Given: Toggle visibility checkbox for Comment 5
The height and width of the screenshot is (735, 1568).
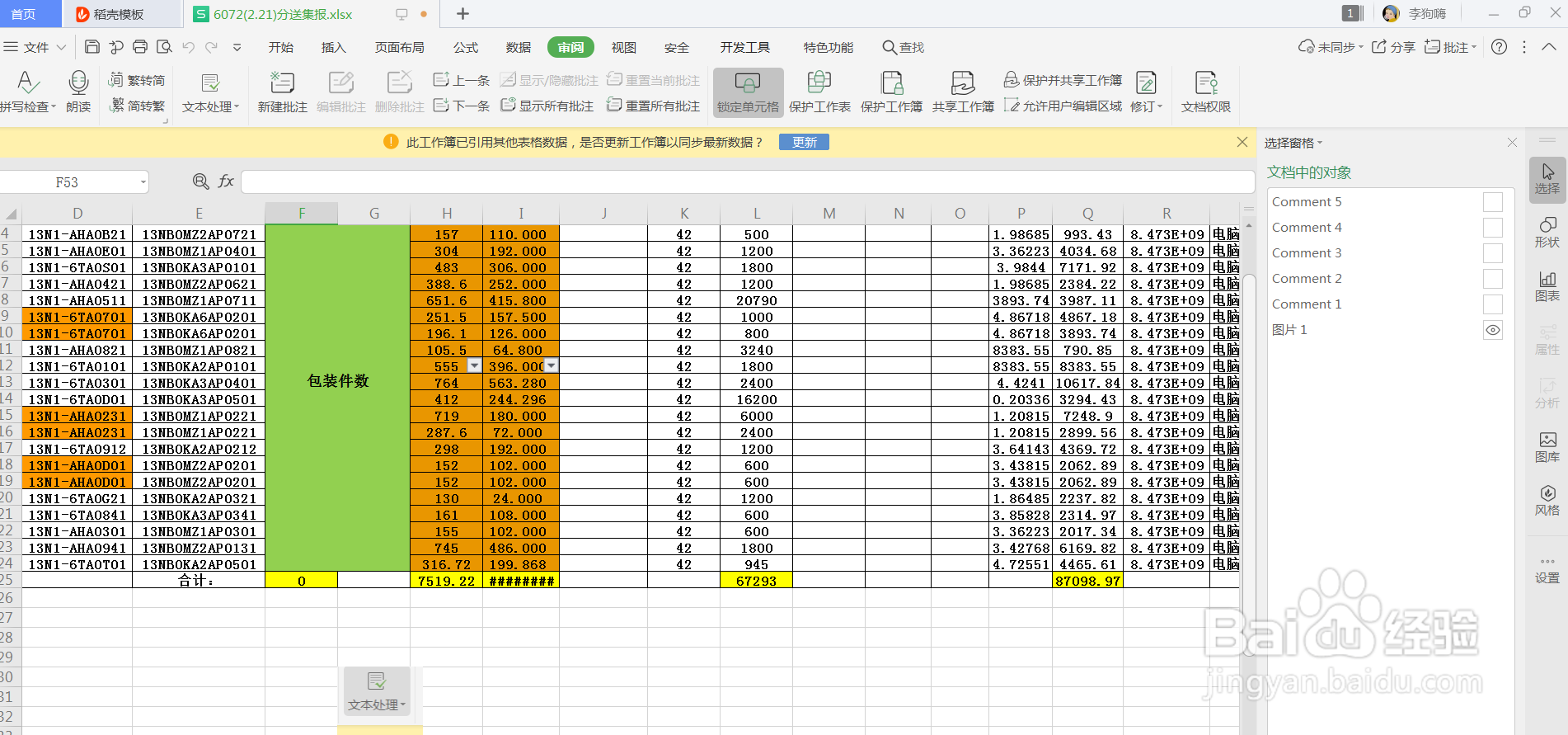Looking at the screenshot, I should [1493, 202].
